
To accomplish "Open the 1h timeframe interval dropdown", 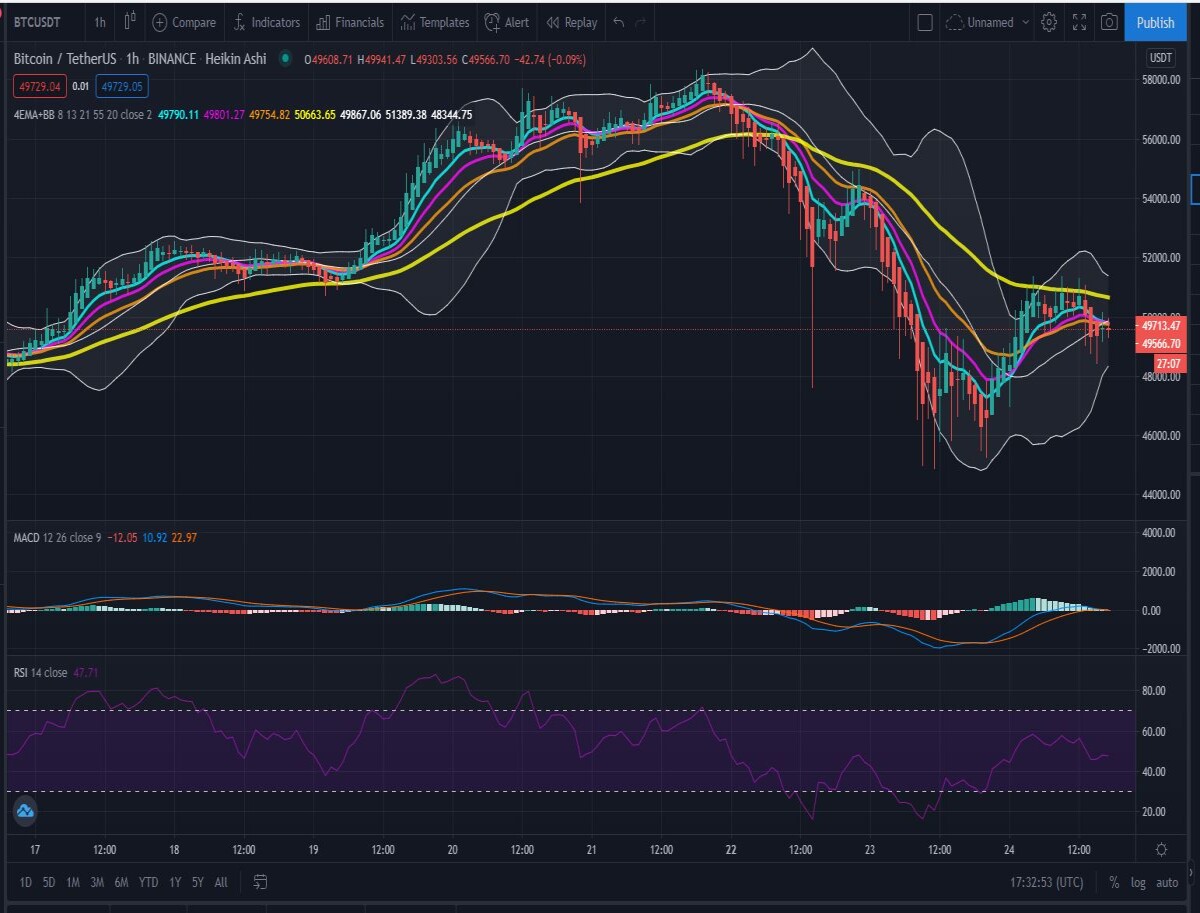I will click(100, 22).
